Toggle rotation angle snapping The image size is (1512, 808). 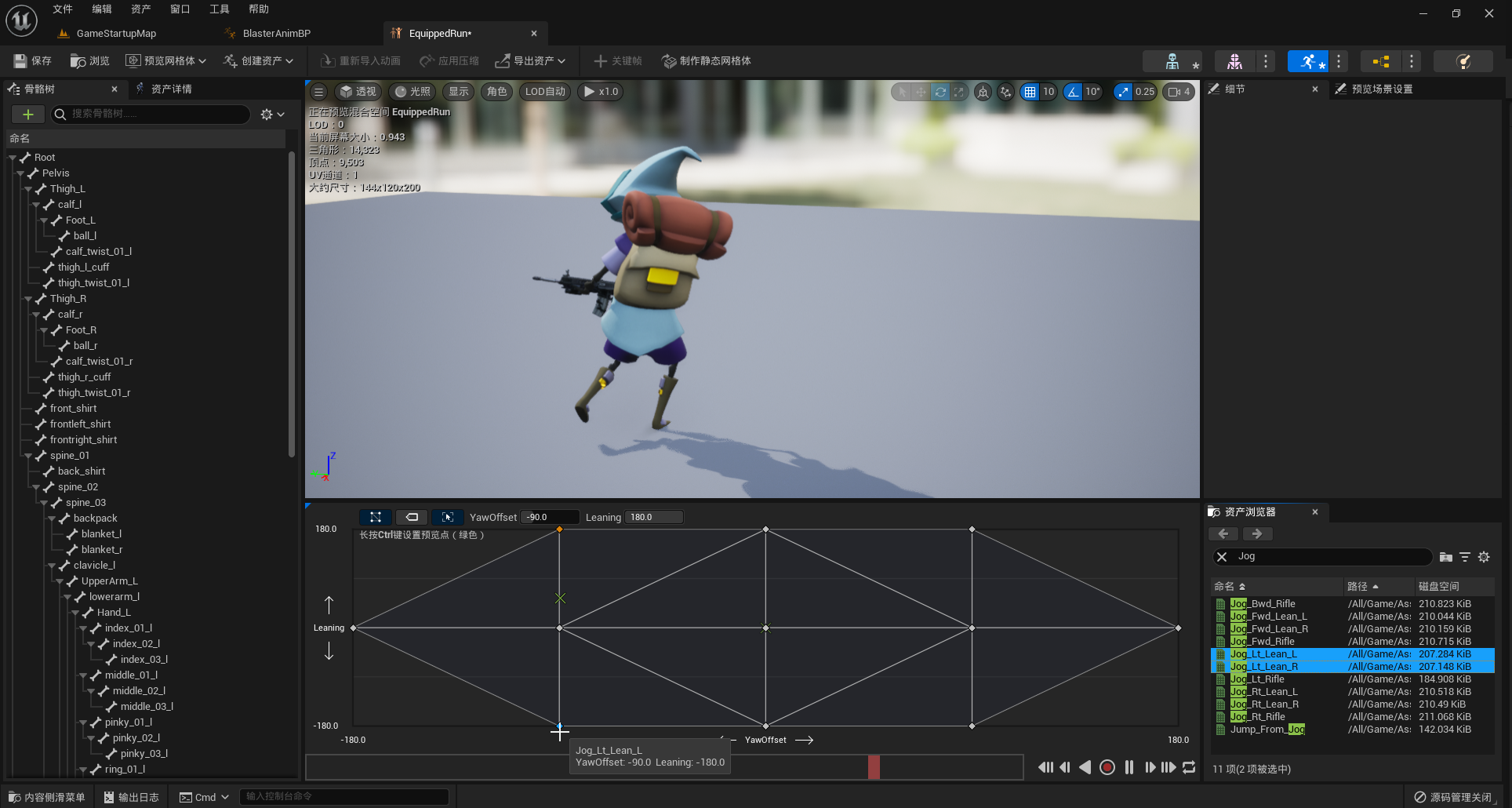point(1072,92)
